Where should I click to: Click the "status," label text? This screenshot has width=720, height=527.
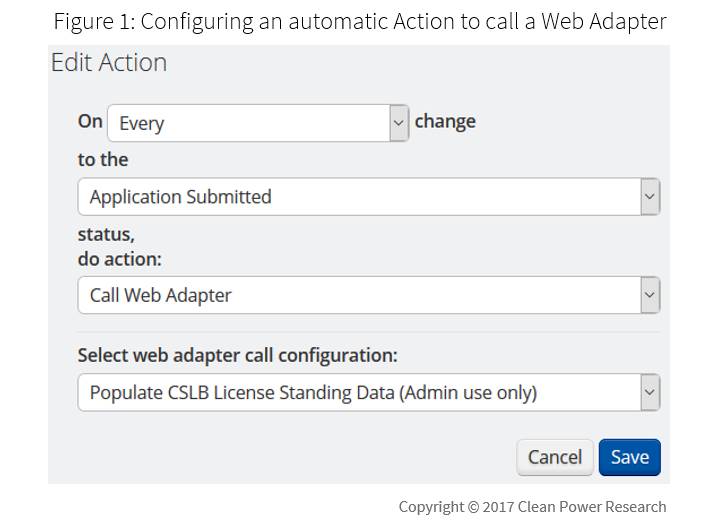tap(106, 235)
